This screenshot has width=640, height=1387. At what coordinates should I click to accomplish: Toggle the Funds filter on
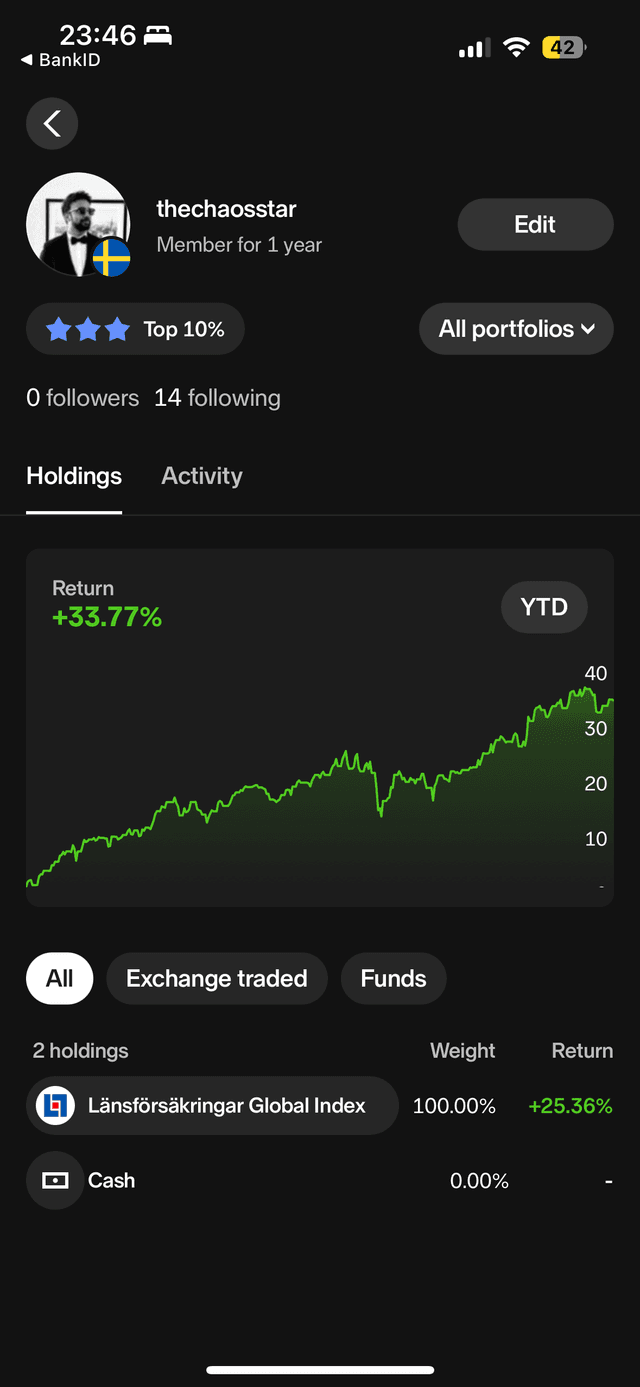click(393, 978)
